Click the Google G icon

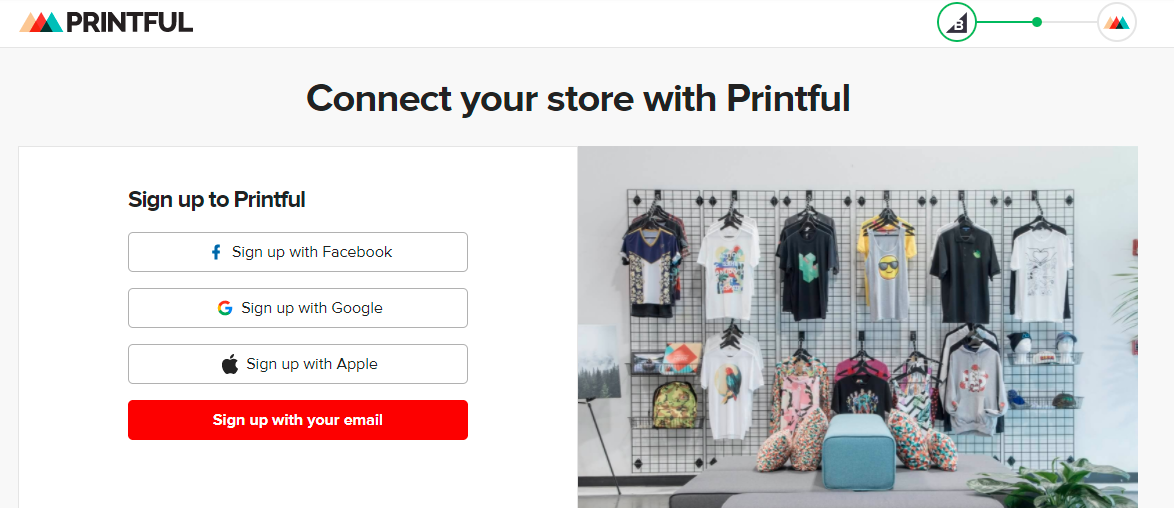[x=225, y=308]
